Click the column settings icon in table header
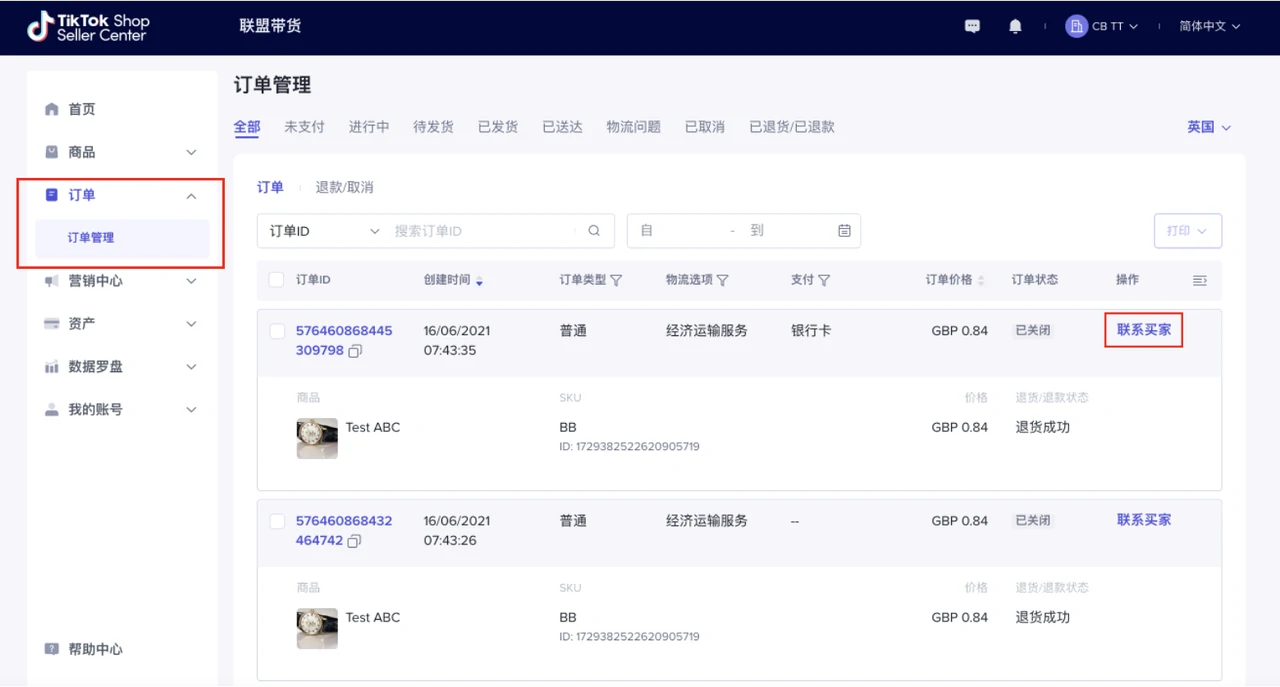Viewport: 1280px width, 687px height. (1200, 280)
